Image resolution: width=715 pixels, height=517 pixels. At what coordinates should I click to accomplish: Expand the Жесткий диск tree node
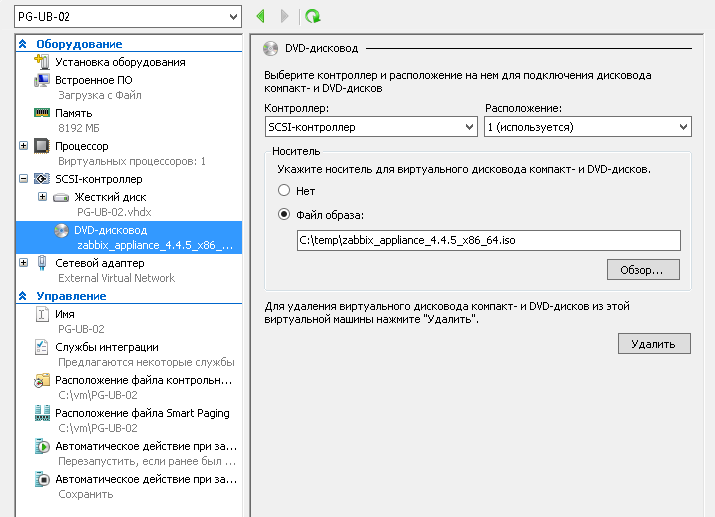[x=42, y=197]
